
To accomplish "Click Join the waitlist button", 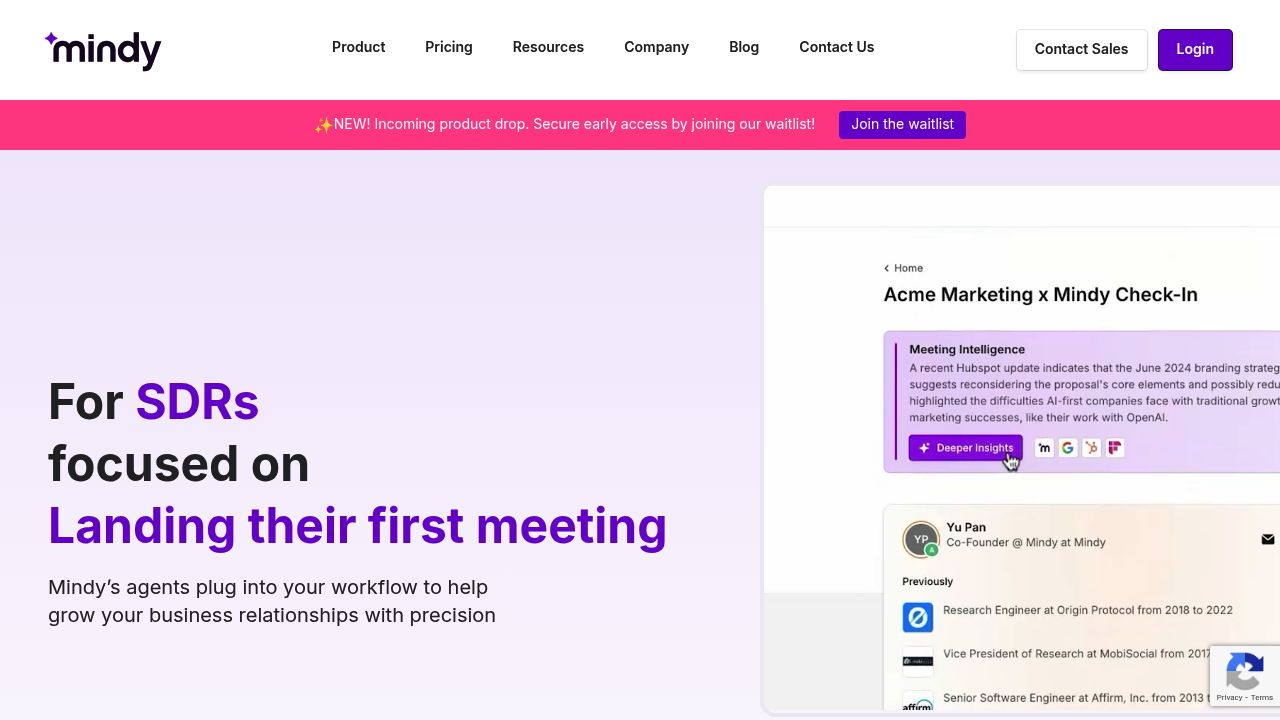I will (902, 124).
